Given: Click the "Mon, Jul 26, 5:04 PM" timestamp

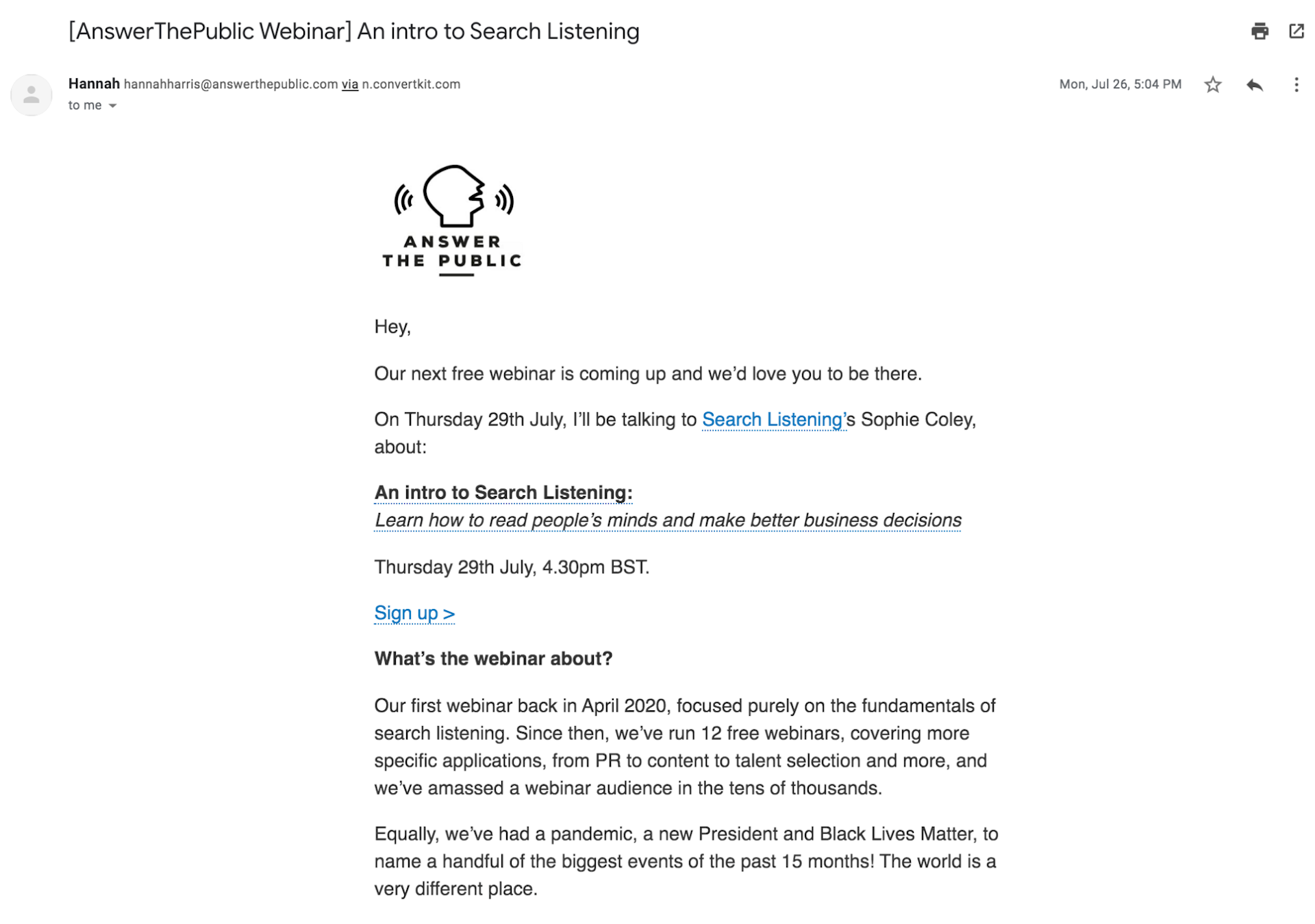Looking at the screenshot, I should pyautogui.click(x=1120, y=84).
